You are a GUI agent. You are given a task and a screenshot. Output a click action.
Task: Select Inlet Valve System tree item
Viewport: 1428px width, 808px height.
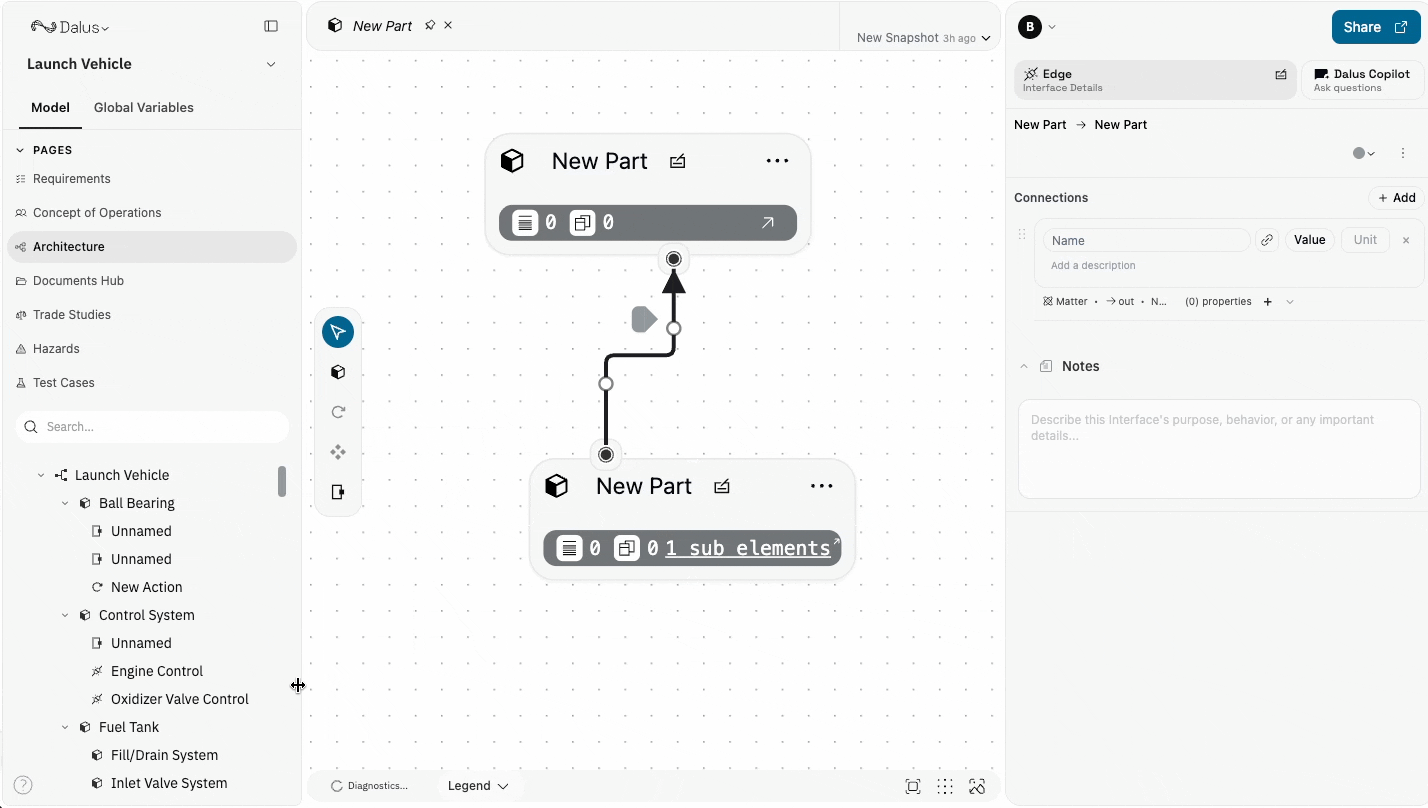169,783
